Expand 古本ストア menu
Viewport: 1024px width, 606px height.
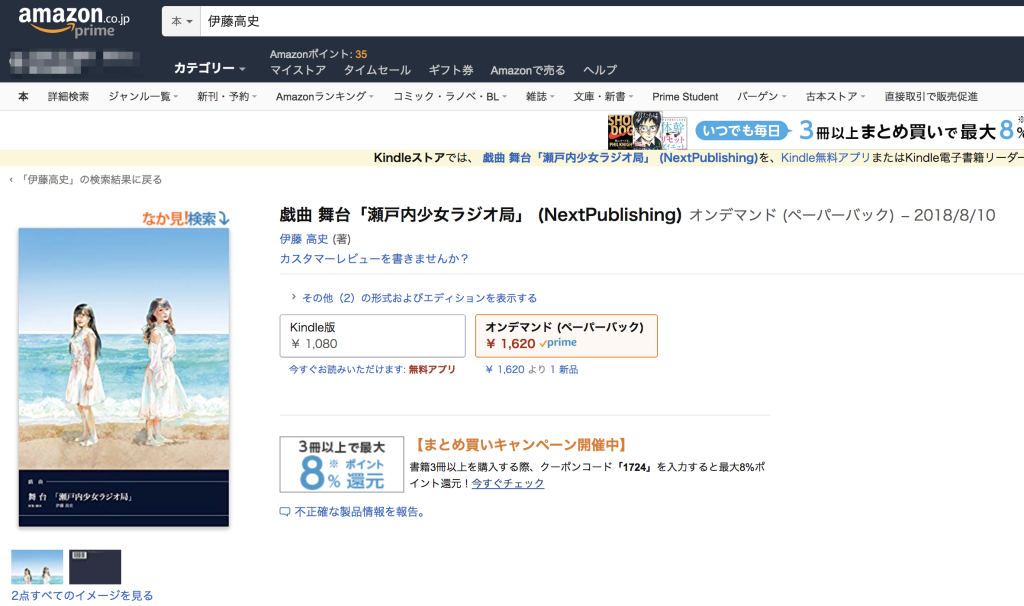click(835, 97)
